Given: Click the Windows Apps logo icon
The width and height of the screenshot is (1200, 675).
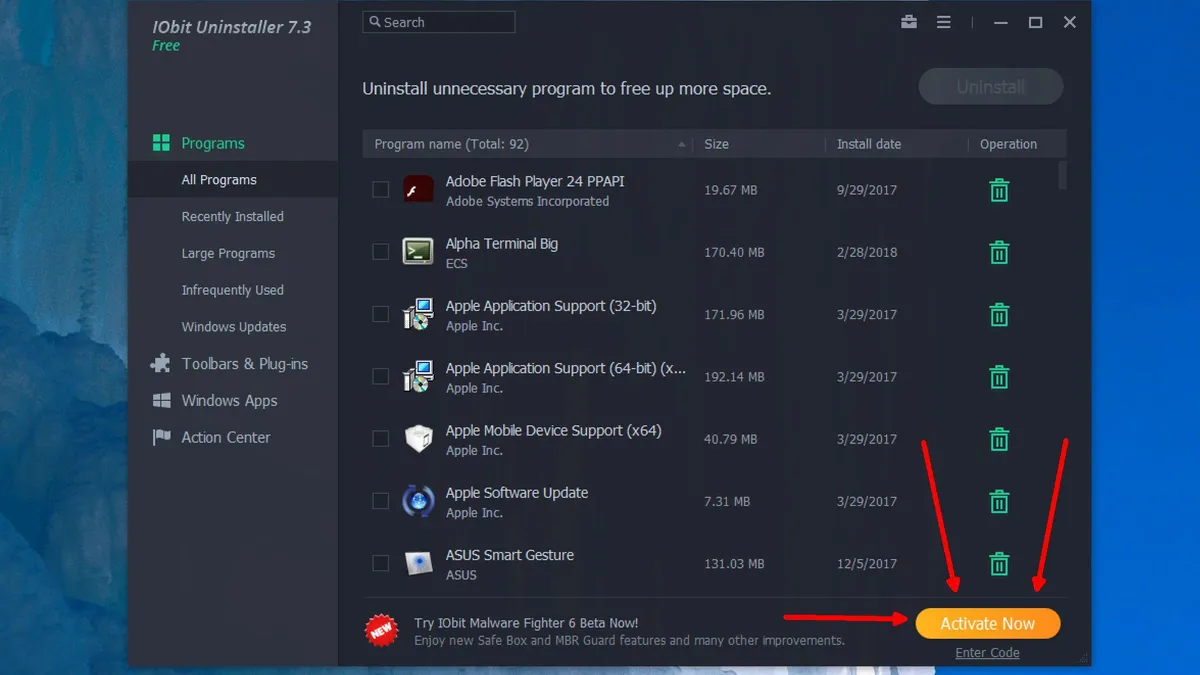Looking at the screenshot, I should click(161, 400).
